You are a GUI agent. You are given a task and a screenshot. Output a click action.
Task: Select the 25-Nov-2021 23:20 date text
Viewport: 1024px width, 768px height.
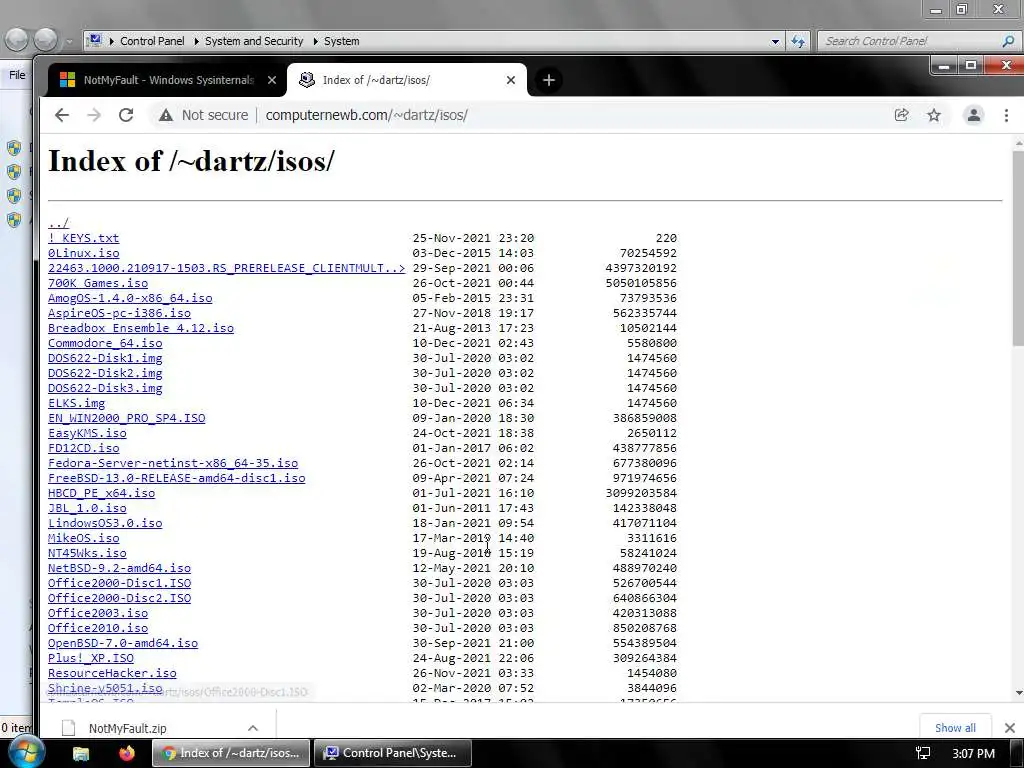pyautogui.click(x=473, y=238)
